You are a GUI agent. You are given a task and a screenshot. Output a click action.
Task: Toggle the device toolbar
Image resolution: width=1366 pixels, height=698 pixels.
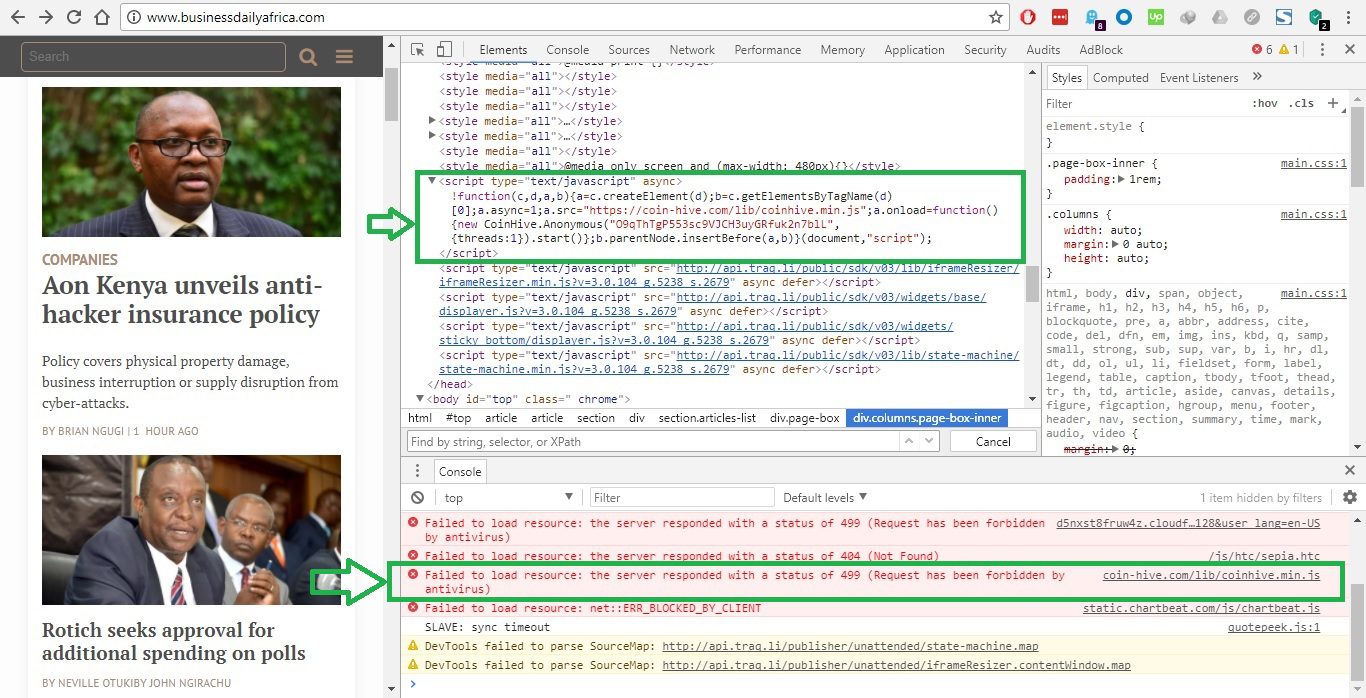click(x=444, y=49)
